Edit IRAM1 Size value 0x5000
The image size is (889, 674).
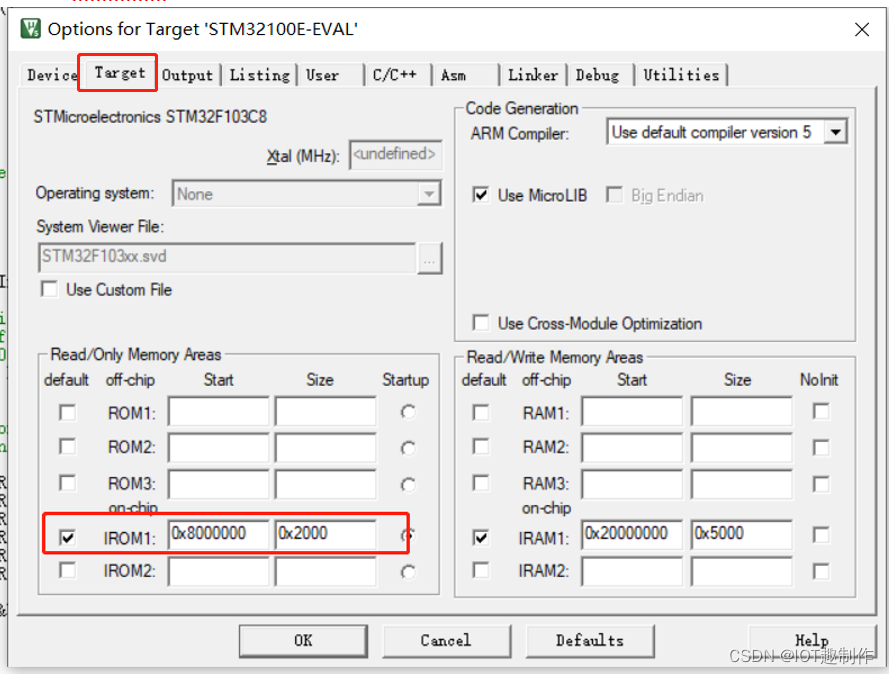tap(742, 534)
